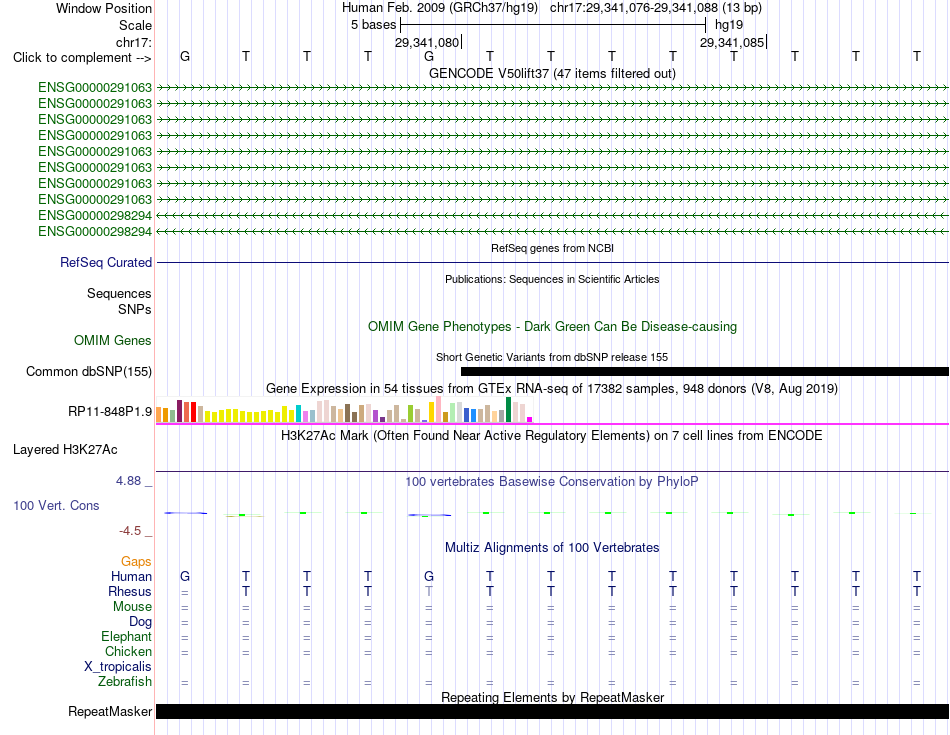The height and width of the screenshot is (735, 950).
Task: Click the SNPs track label
Action: (135, 309)
